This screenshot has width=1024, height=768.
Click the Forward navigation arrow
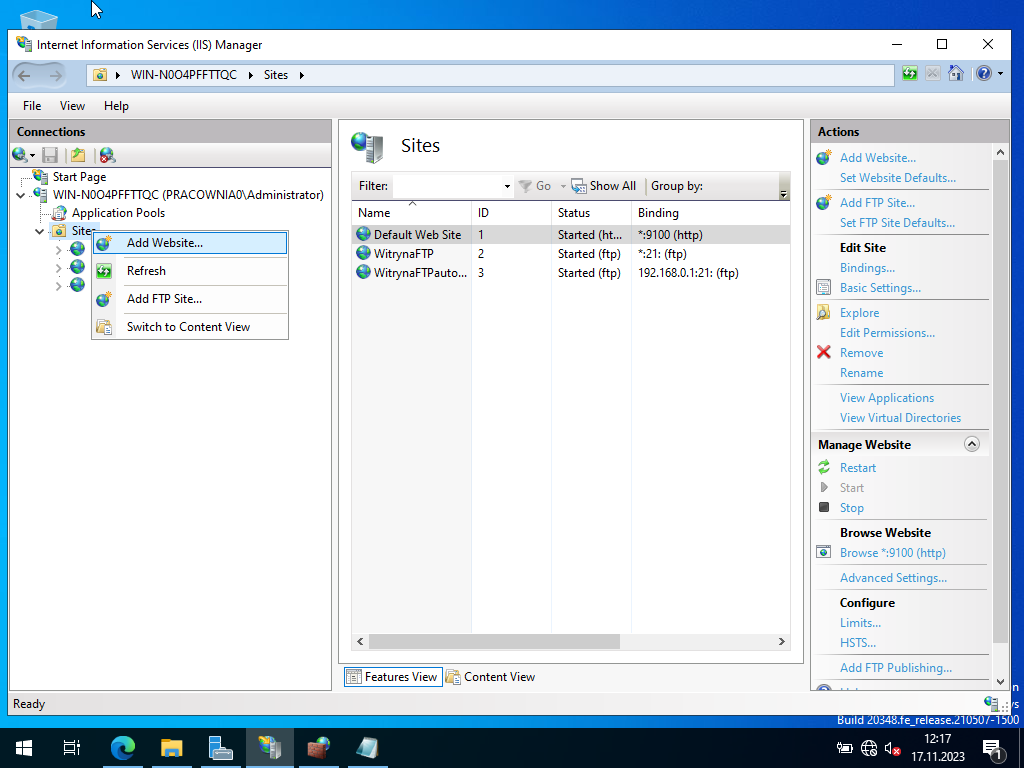(x=56, y=76)
